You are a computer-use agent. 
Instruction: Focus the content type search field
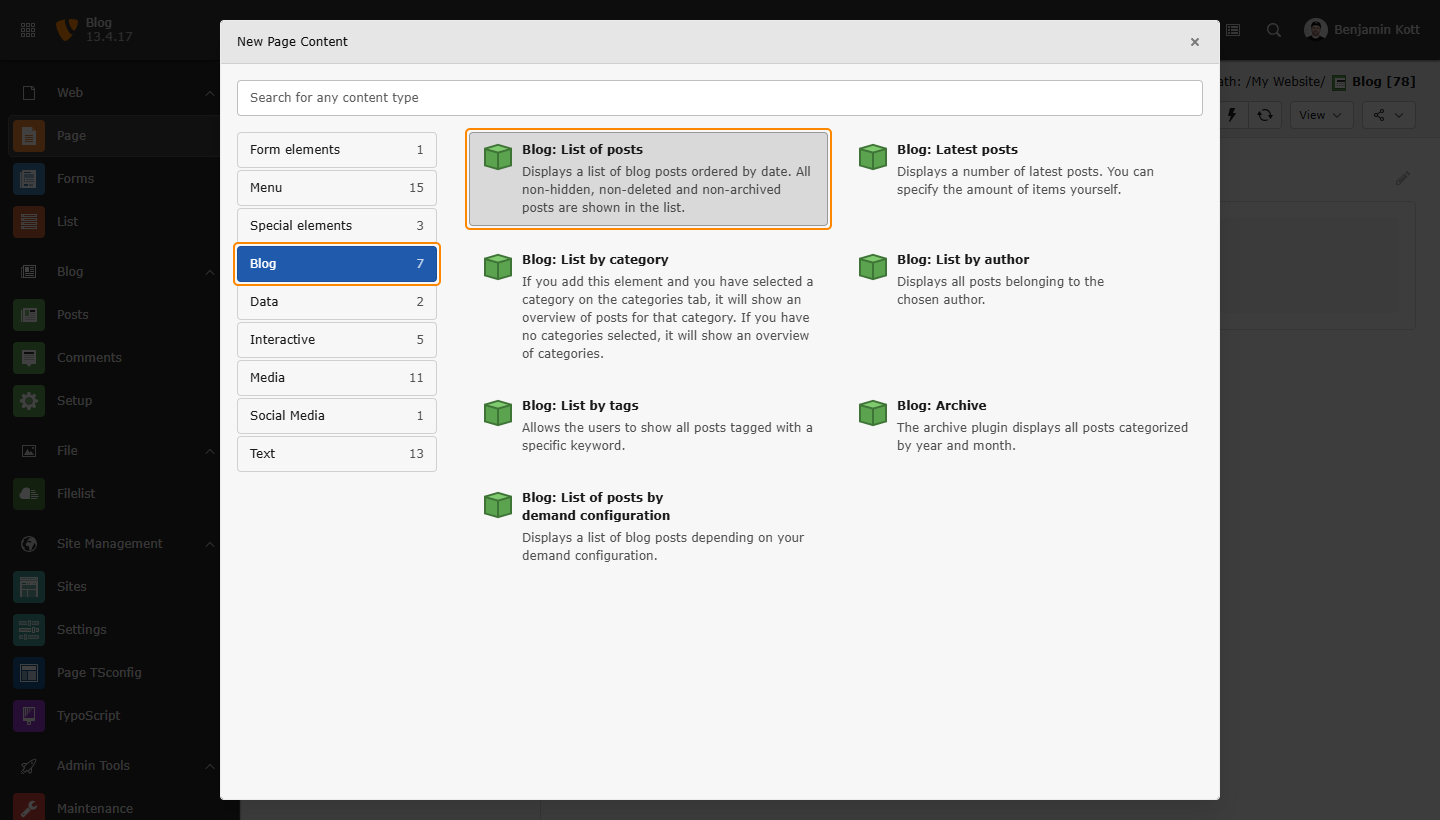[719, 98]
